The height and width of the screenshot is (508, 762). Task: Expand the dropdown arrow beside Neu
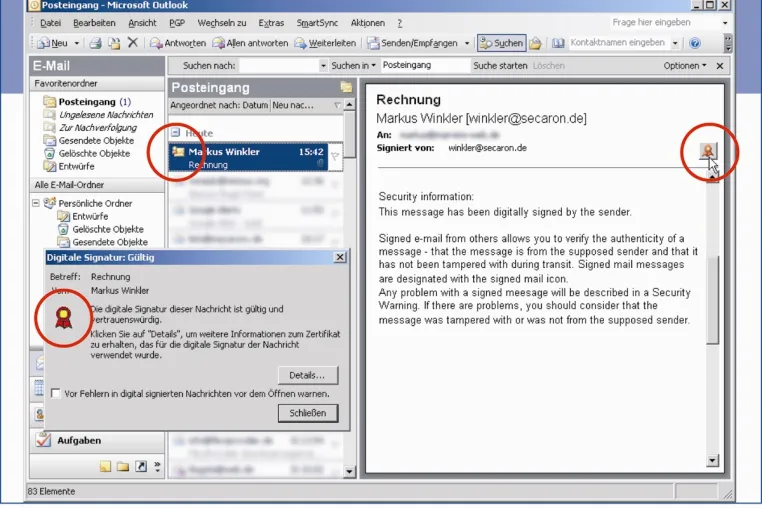(76, 43)
